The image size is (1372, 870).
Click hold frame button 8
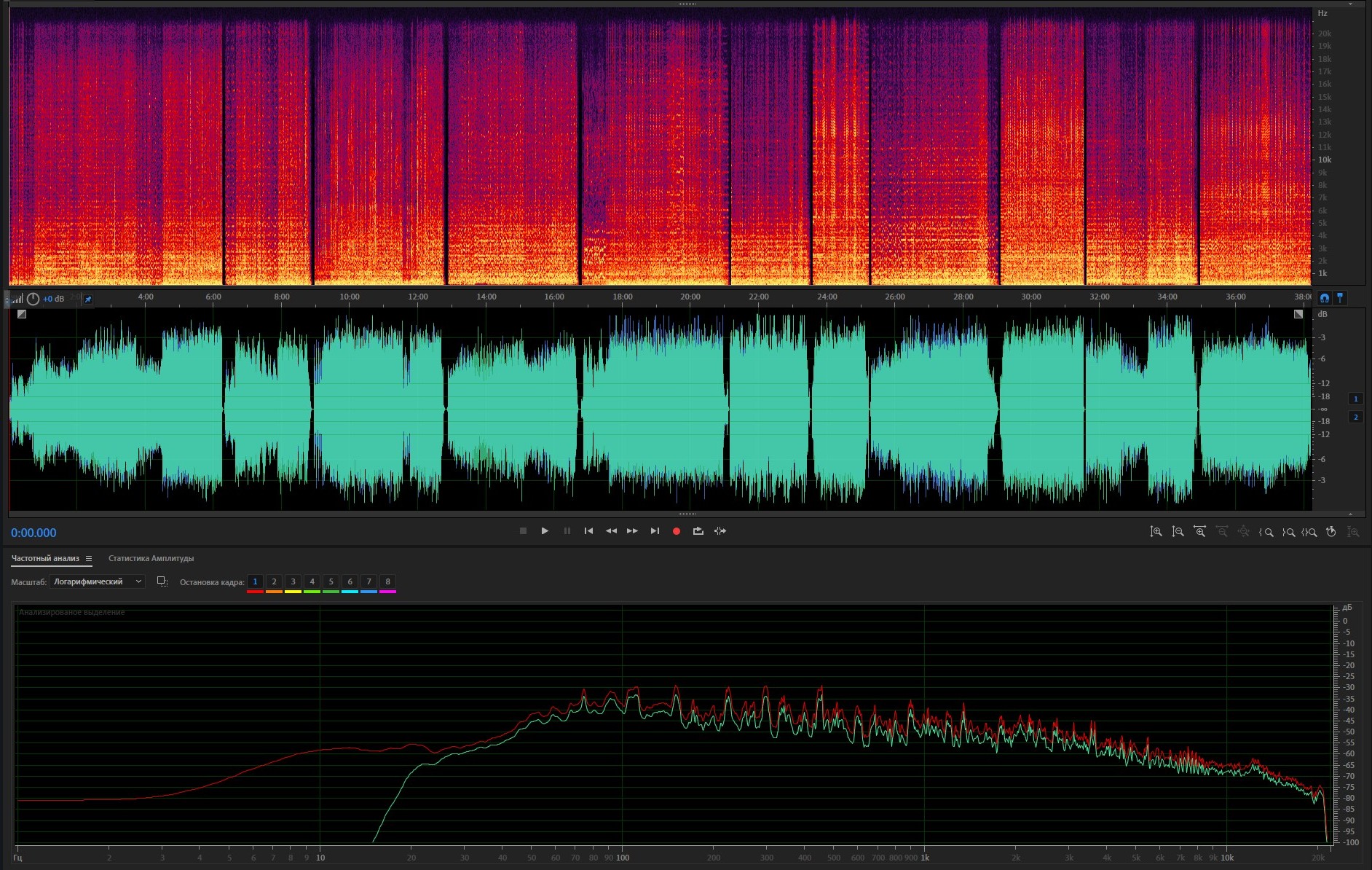click(387, 581)
